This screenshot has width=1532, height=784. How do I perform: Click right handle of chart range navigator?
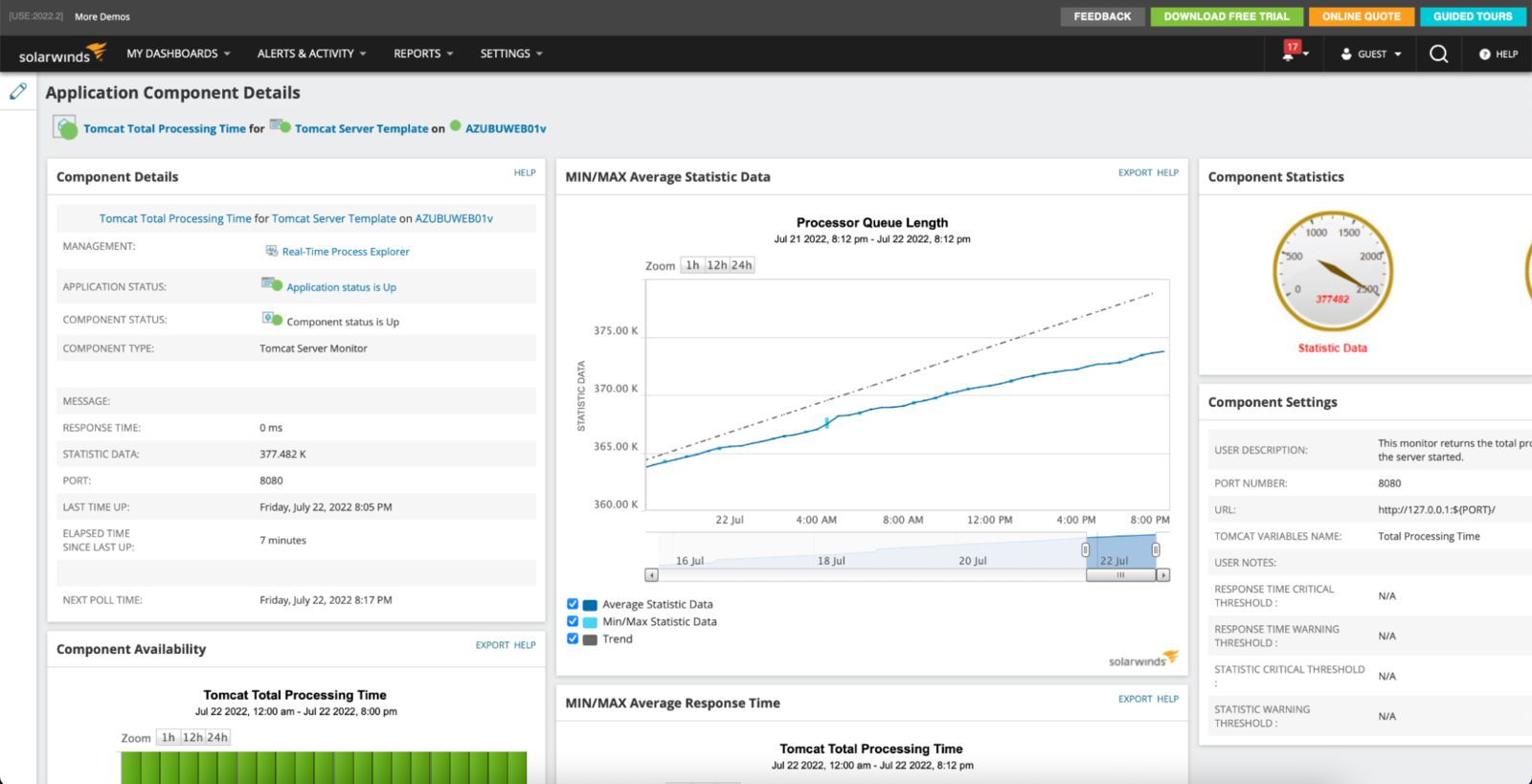pos(1156,549)
